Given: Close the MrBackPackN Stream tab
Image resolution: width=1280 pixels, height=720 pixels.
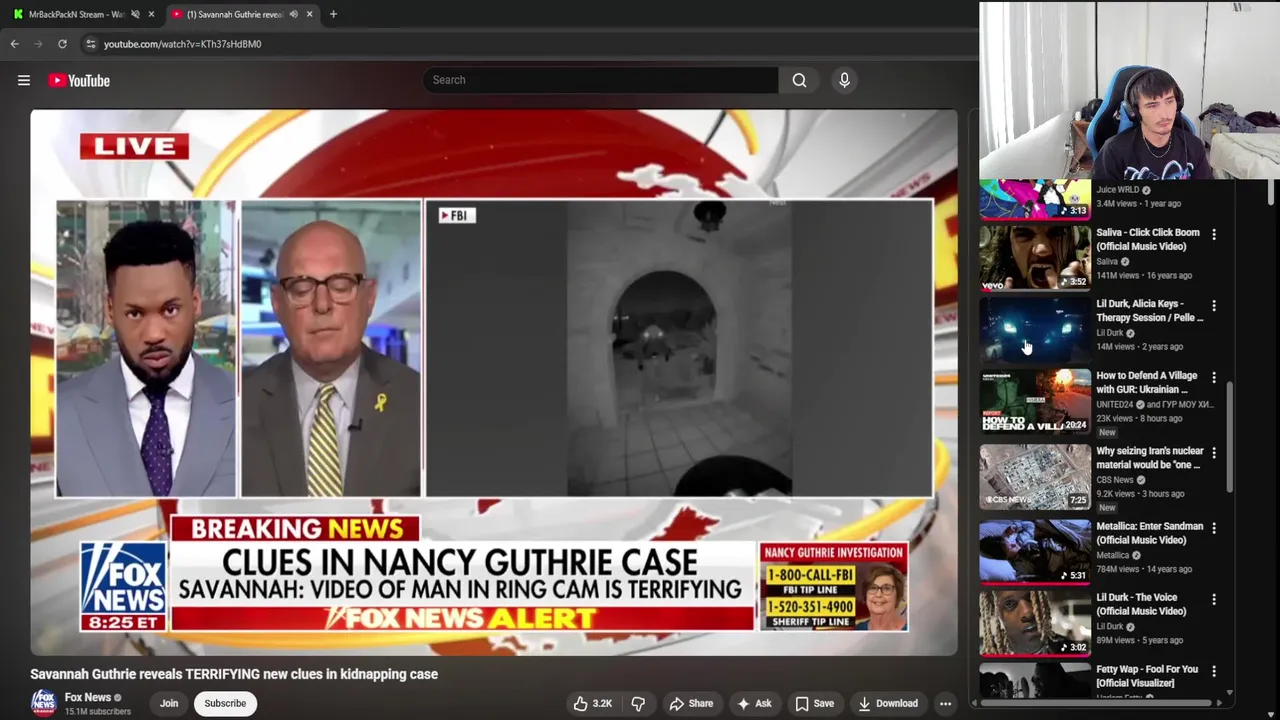Looking at the screenshot, I should [151, 14].
